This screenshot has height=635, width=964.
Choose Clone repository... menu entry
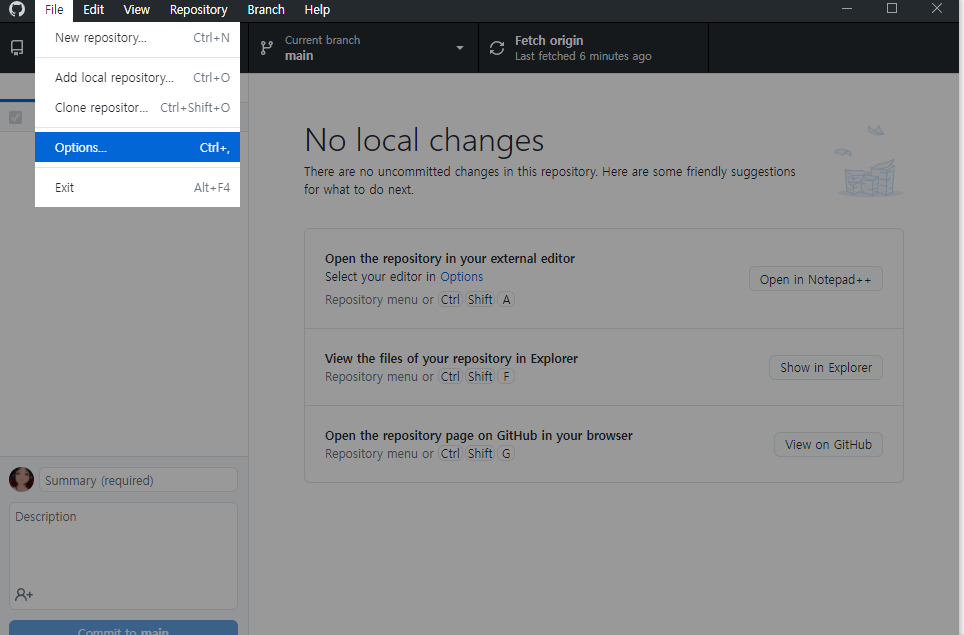(x=137, y=108)
